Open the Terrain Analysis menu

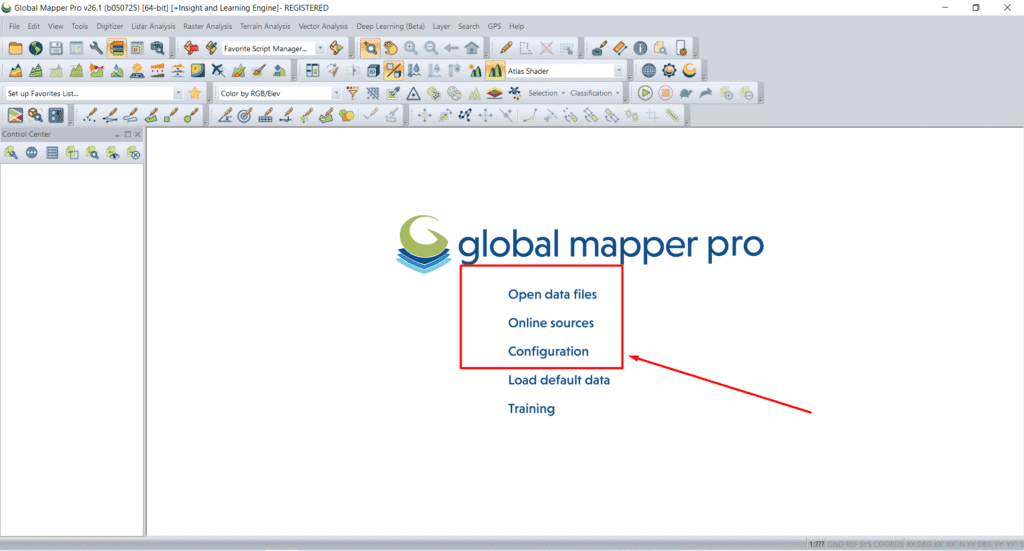coord(264,26)
